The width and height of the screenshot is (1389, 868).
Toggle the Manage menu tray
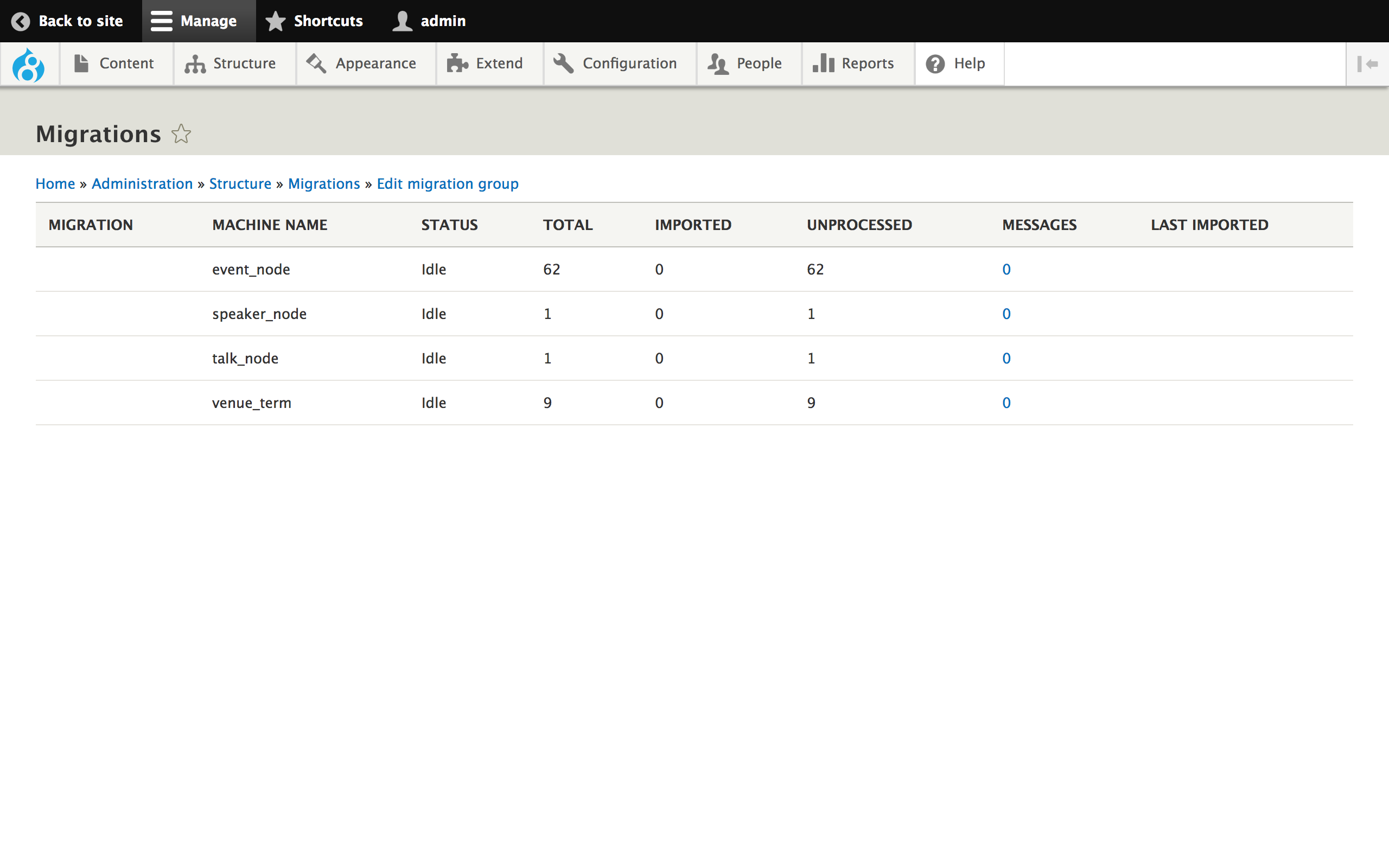click(195, 21)
